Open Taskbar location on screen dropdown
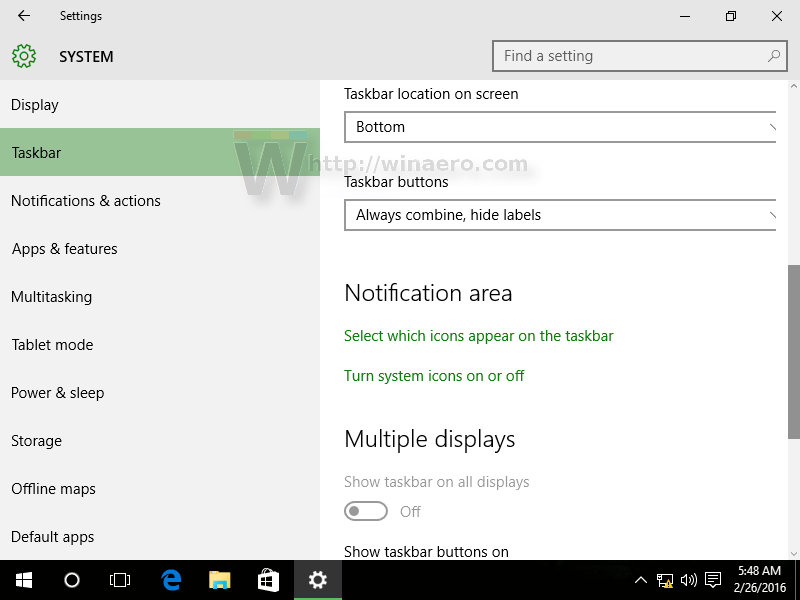The width and height of the screenshot is (800, 600). (560, 127)
